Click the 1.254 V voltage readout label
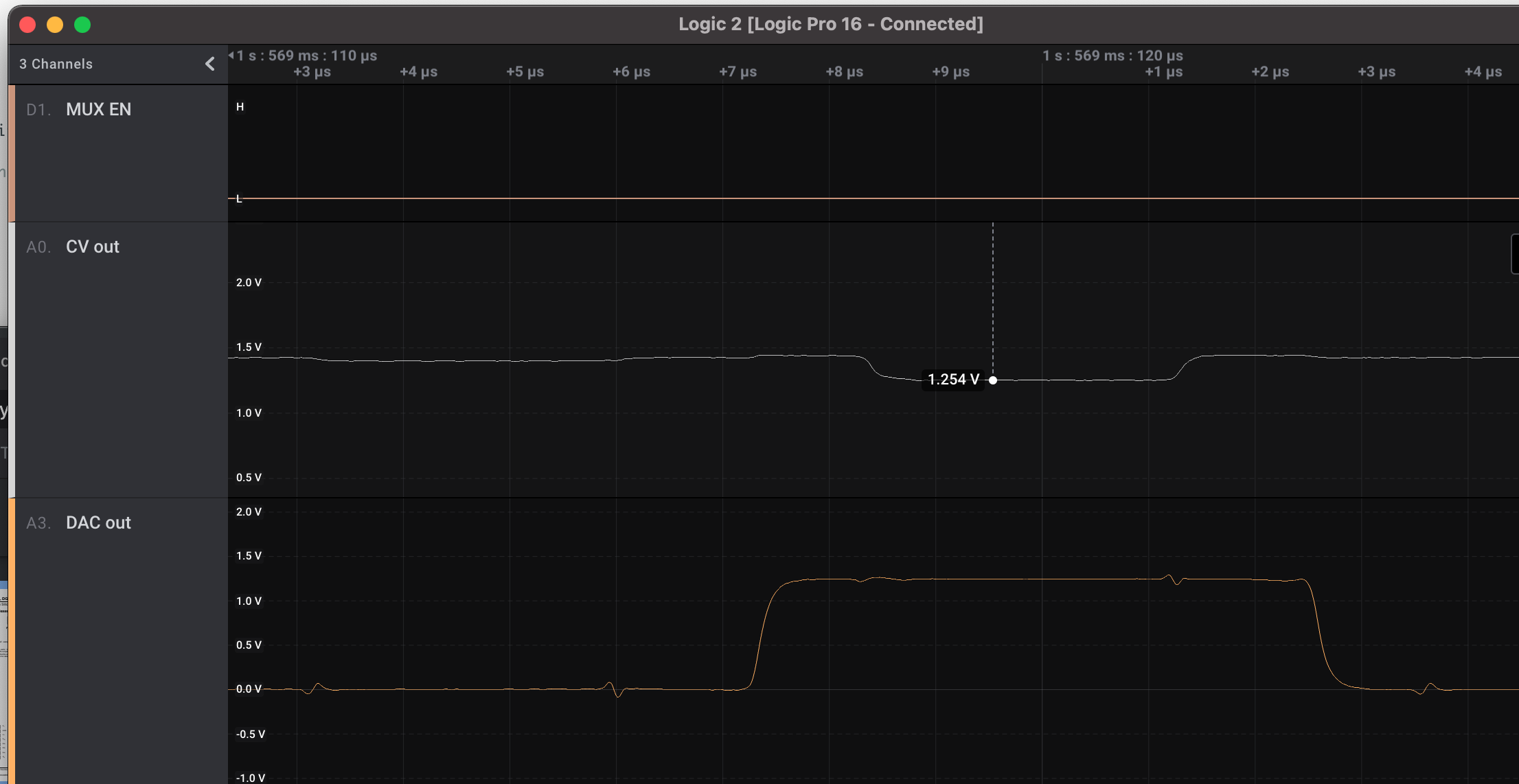This screenshot has width=1519, height=784. (952, 380)
